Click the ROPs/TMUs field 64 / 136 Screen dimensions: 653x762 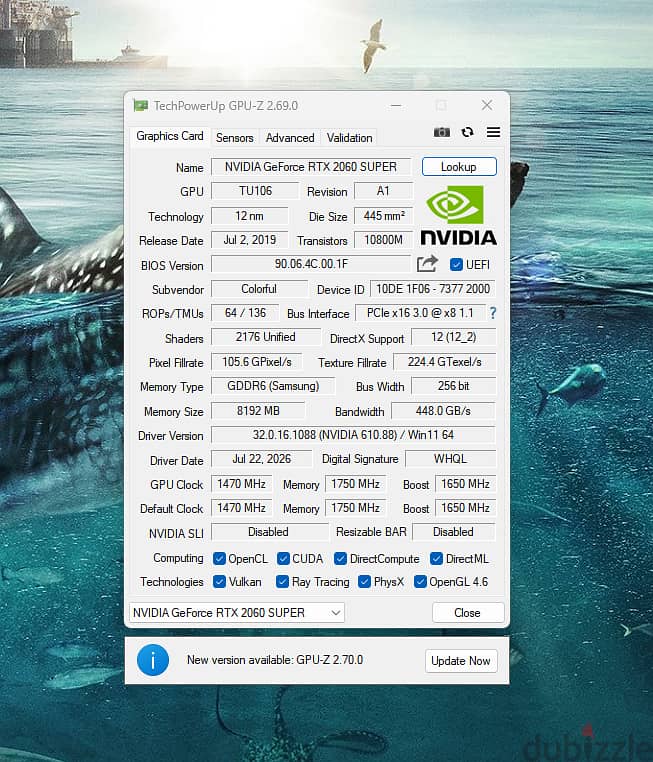click(245, 313)
